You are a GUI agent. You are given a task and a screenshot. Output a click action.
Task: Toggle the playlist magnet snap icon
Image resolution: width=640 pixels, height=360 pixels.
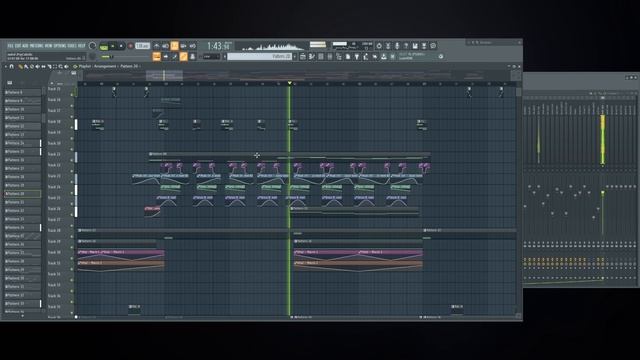pyautogui.click(x=12, y=67)
